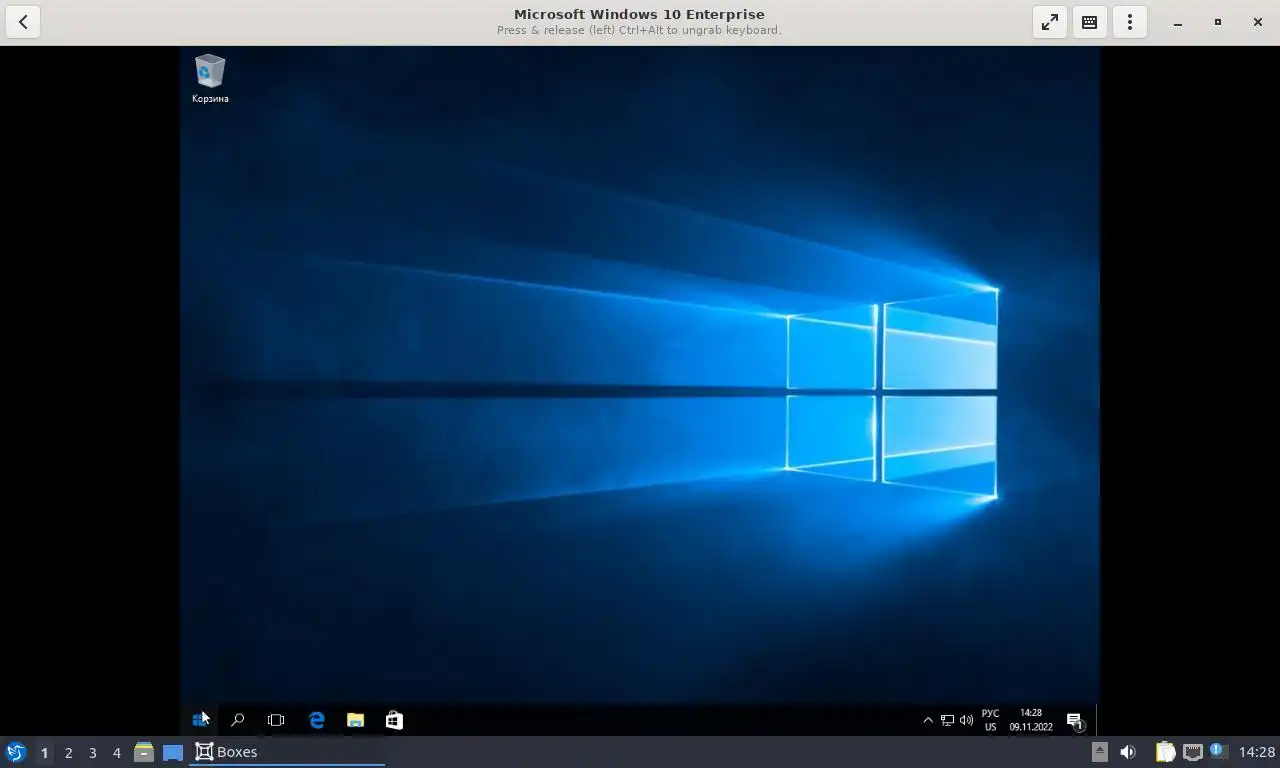Launch Microsoft Edge from the taskbar
Image resolution: width=1280 pixels, height=768 pixels.
pyautogui.click(x=316, y=720)
